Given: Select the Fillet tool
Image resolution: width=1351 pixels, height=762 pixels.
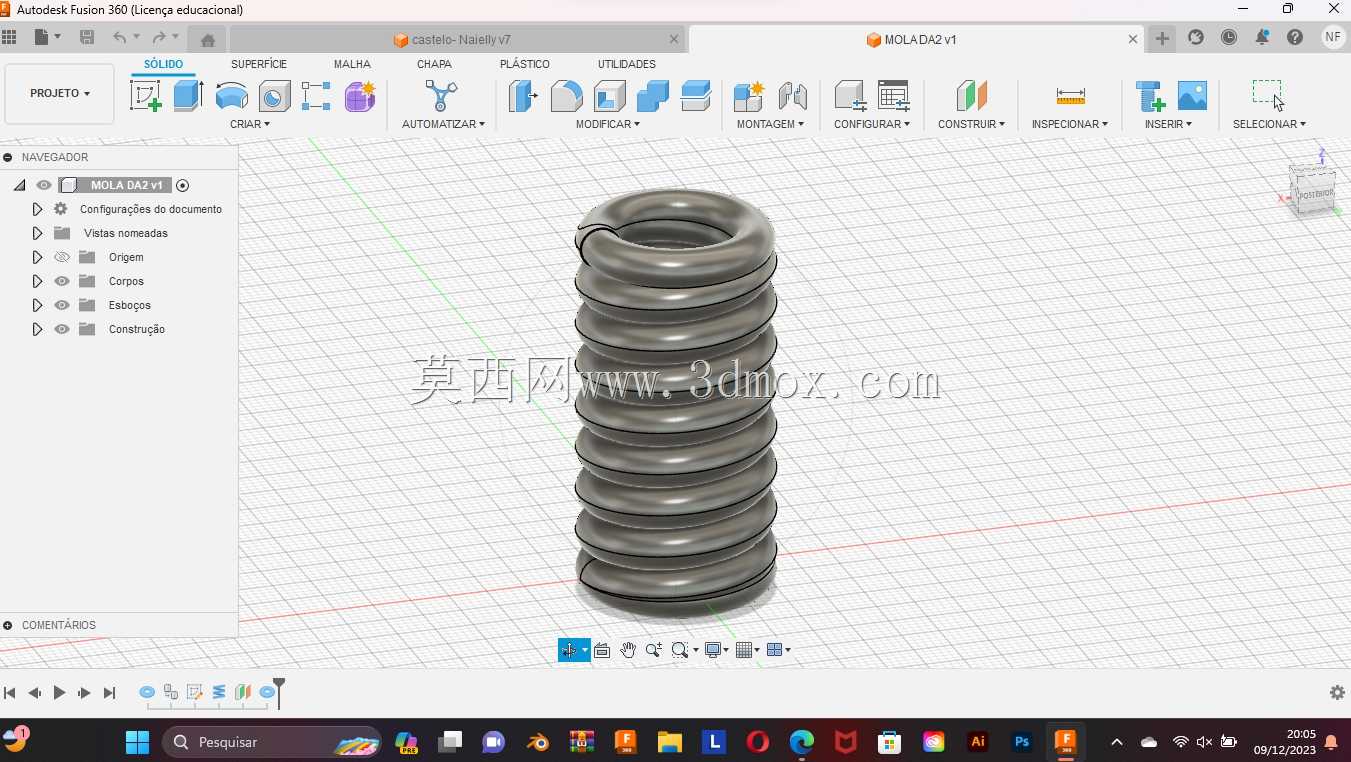Looking at the screenshot, I should coord(567,96).
